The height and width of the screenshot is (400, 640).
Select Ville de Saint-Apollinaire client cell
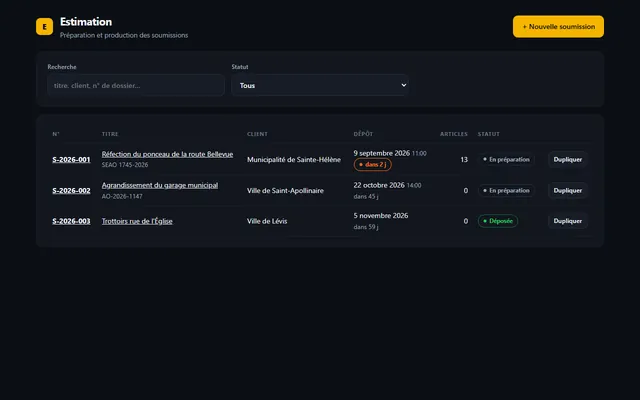[x=285, y=191]
